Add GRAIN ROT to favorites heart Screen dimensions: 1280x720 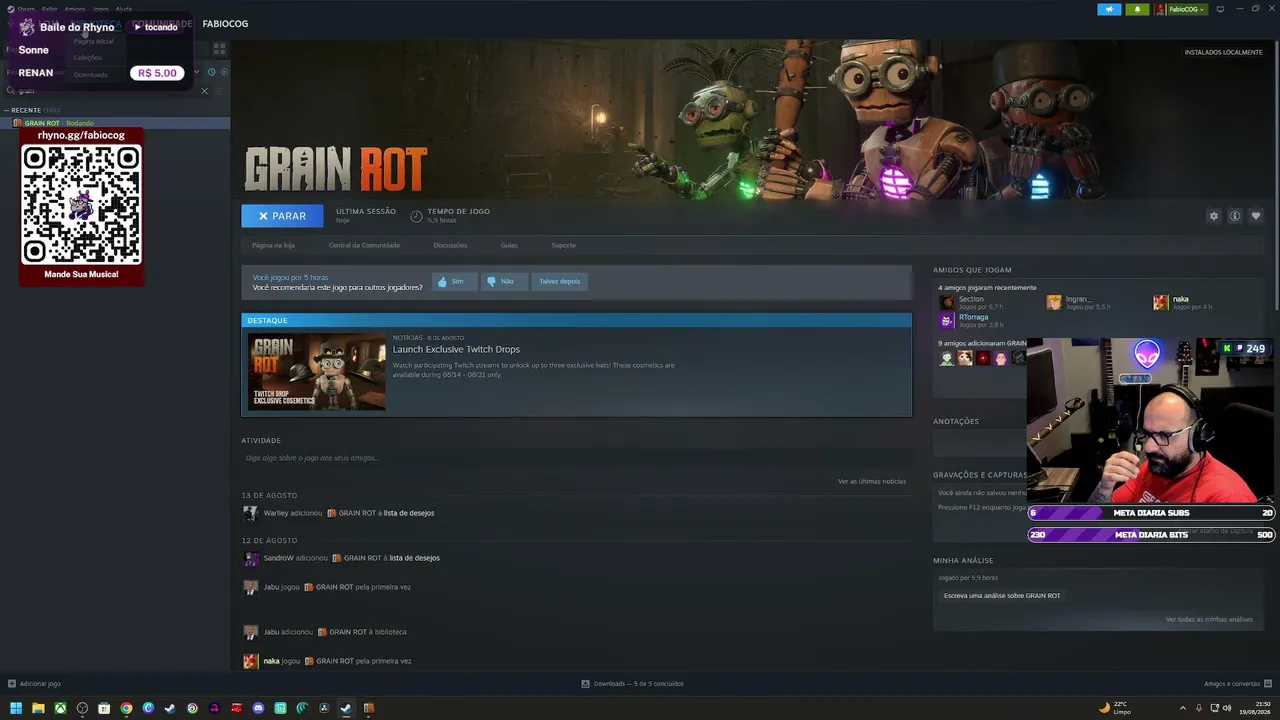tap(1256, 216)
